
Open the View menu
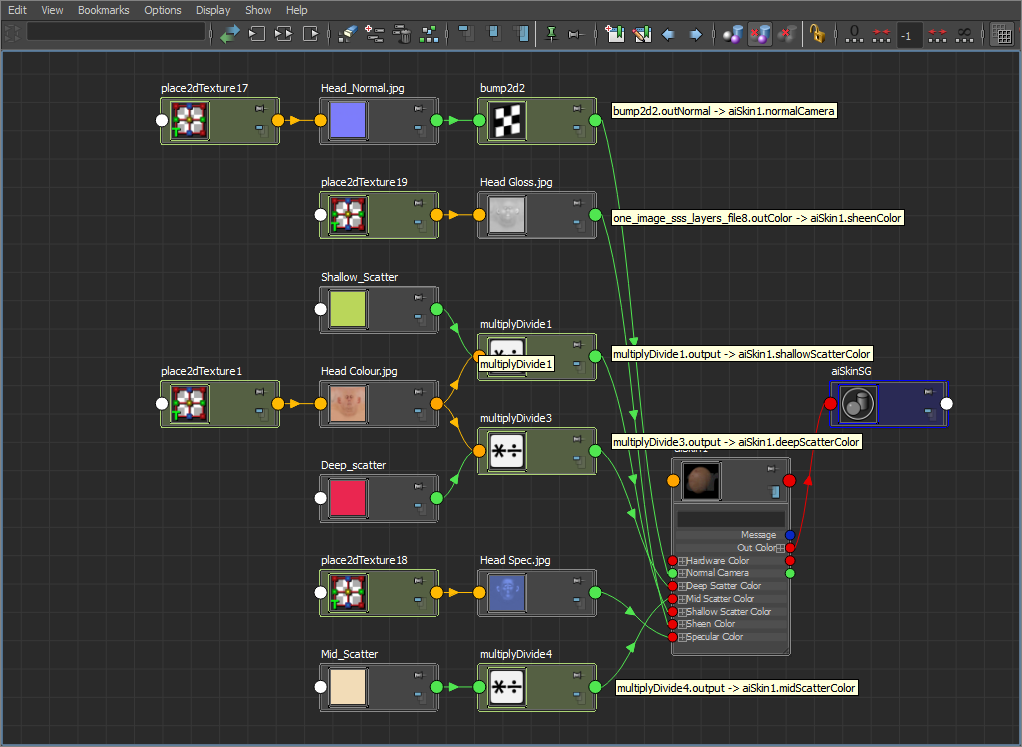click(52, 10)
